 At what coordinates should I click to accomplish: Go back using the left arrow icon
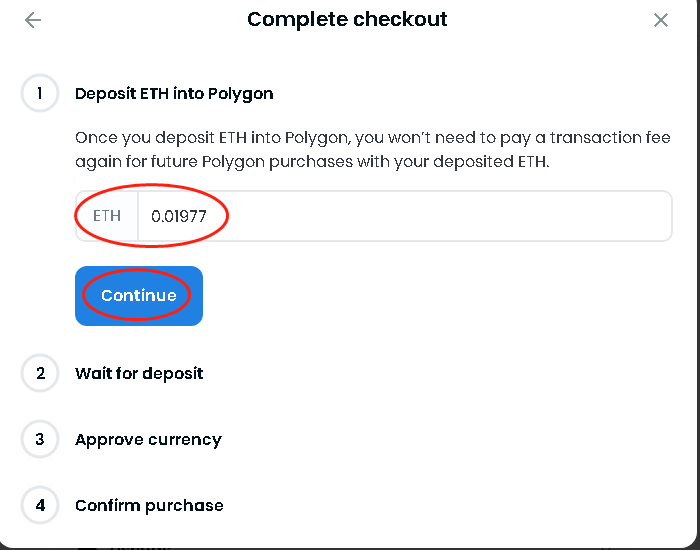tap(33, 20)
